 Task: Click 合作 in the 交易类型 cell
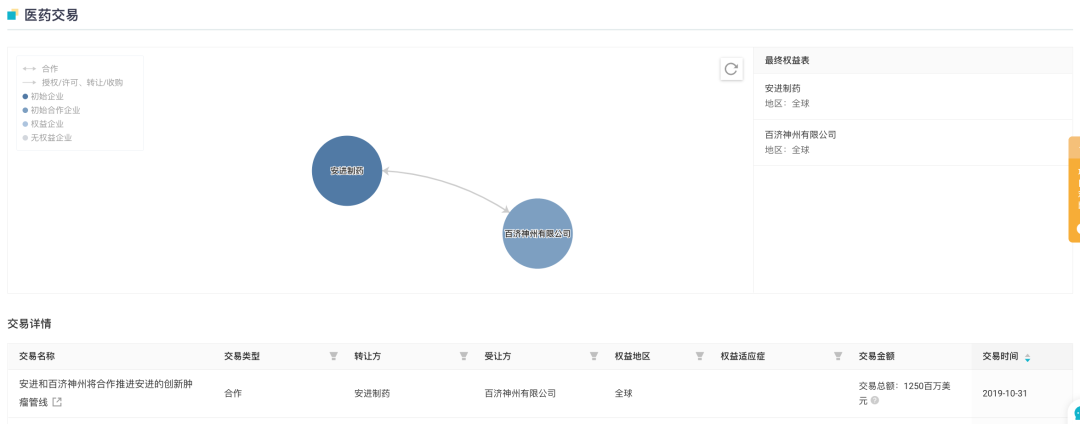(233, 394)
